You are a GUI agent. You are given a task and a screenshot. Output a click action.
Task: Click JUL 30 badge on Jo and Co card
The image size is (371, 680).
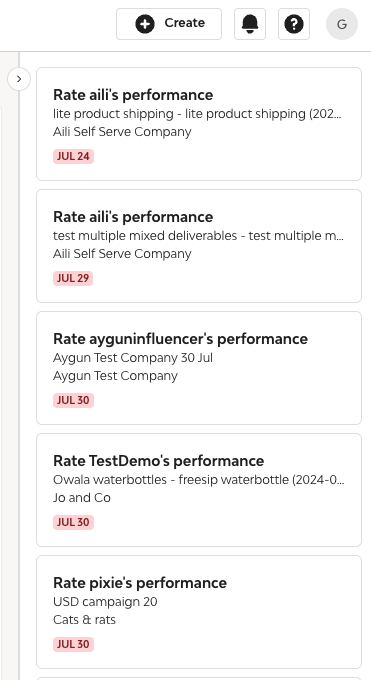(x=73, y=522)
